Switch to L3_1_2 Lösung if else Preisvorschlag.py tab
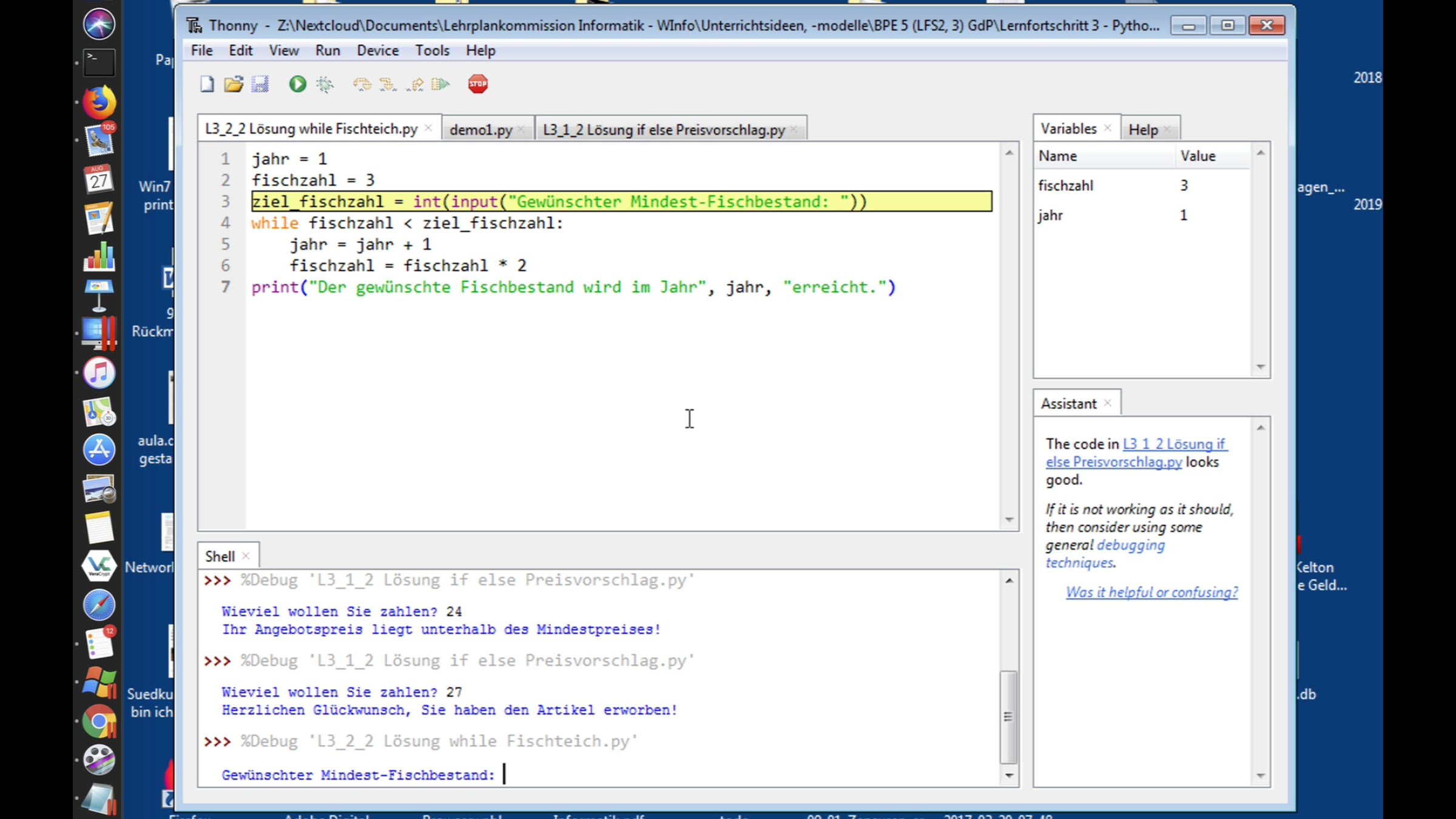This screenshot has width=1456, height=819. point(663,130)
